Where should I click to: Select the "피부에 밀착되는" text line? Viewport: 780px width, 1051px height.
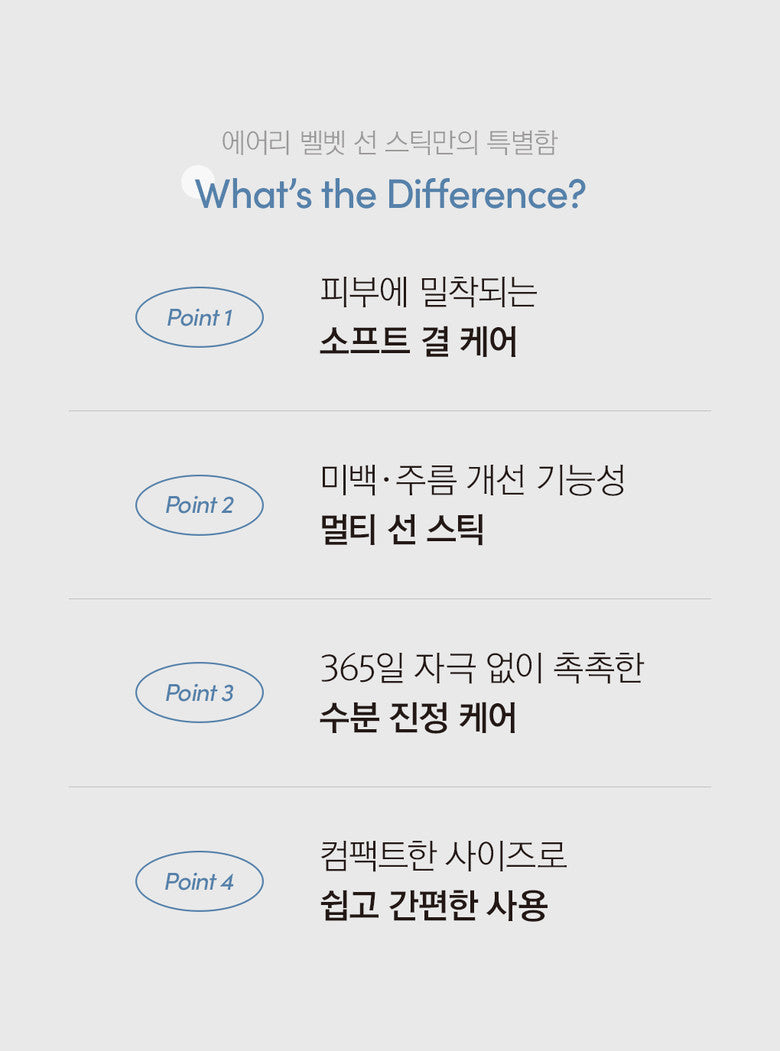428,292
